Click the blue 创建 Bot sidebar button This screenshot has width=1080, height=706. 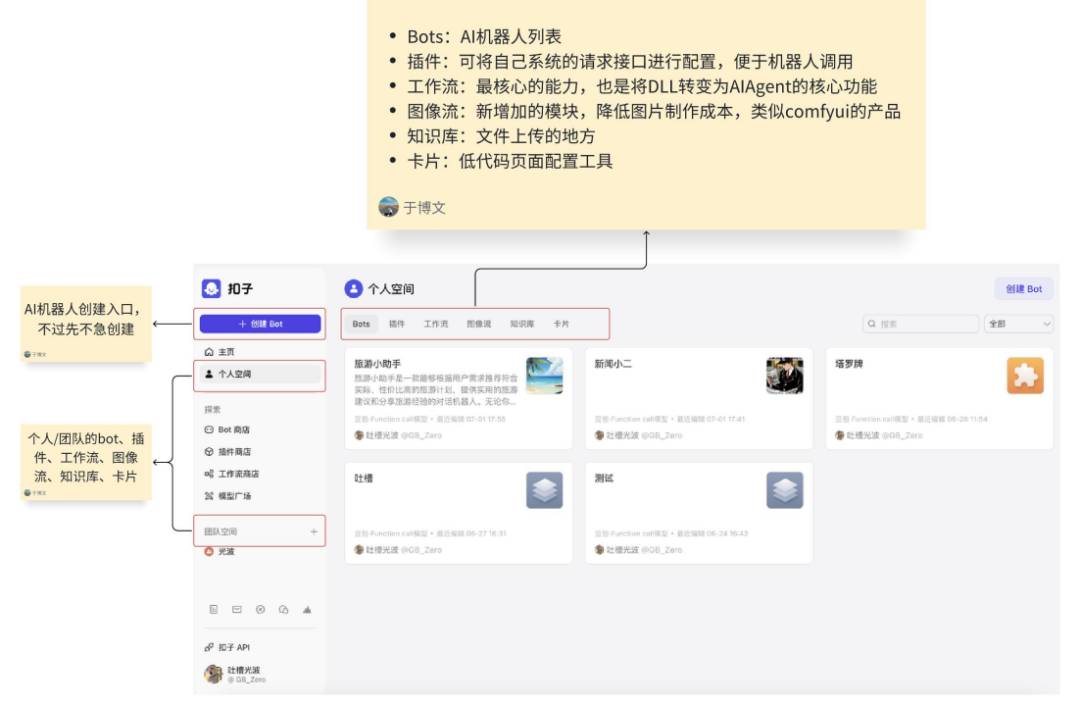click(x=260, y=324)
